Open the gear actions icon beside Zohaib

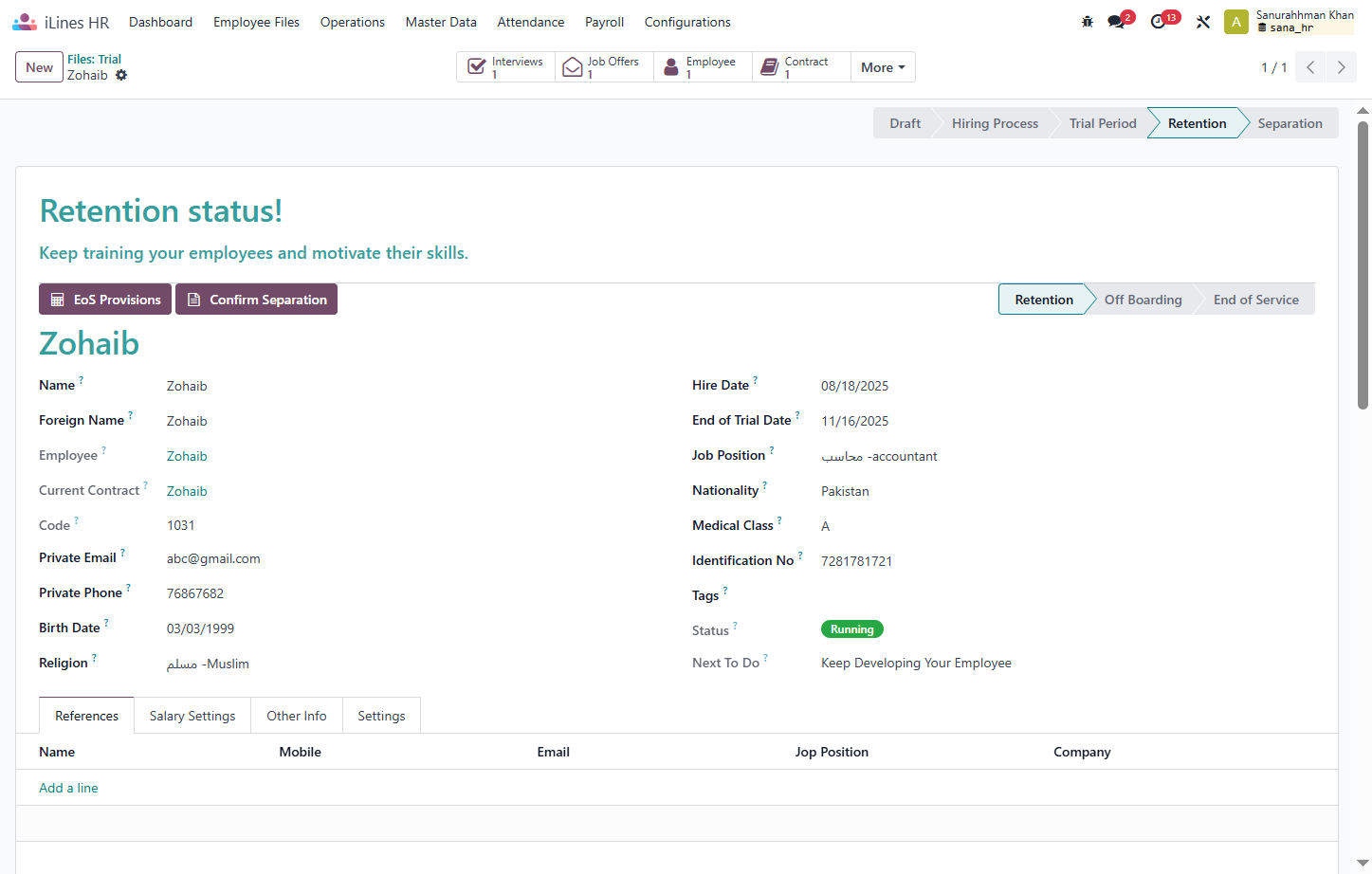121,75
